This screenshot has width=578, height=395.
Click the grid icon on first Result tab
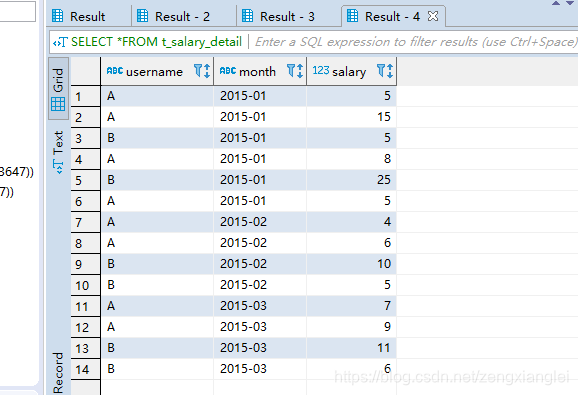pyautogui.click(x=58, y=16)
